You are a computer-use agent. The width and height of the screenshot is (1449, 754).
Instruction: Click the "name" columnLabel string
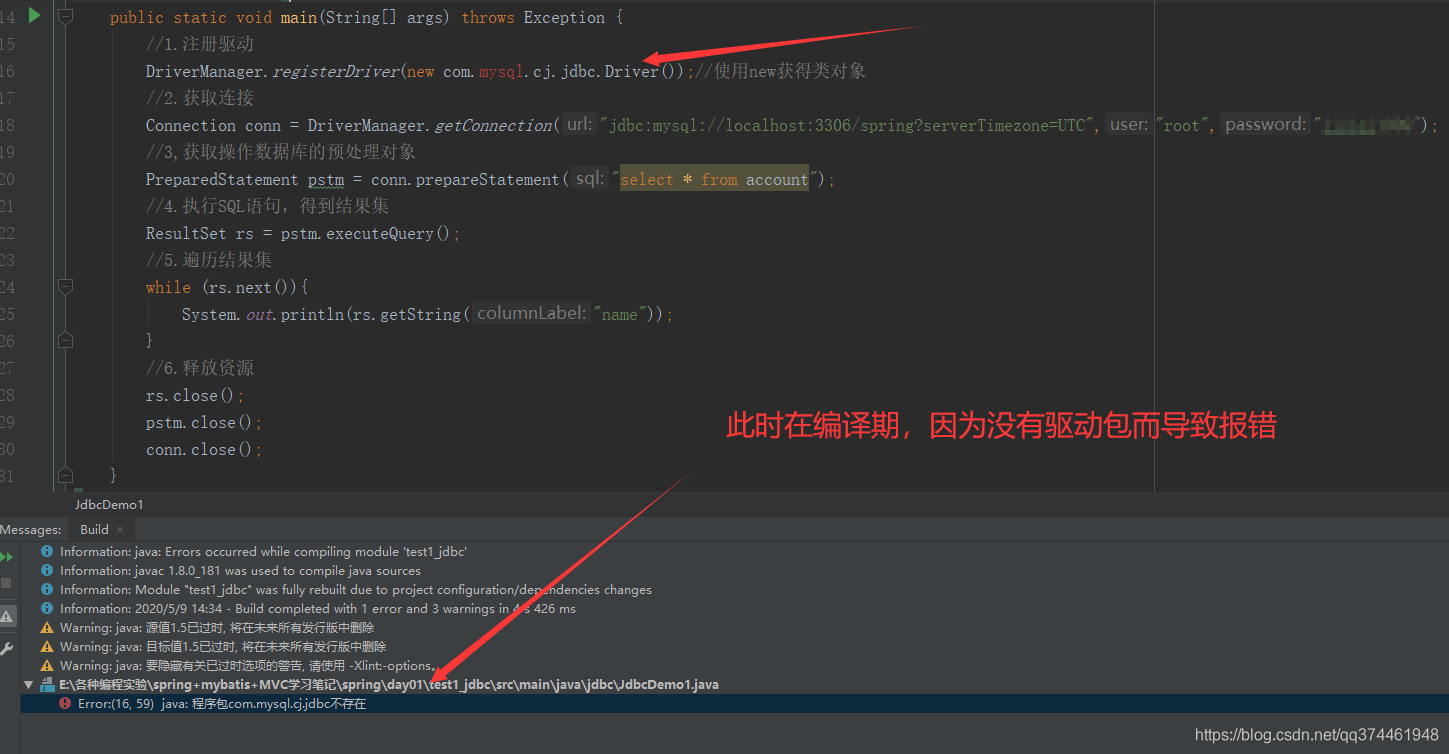point(619,315)
